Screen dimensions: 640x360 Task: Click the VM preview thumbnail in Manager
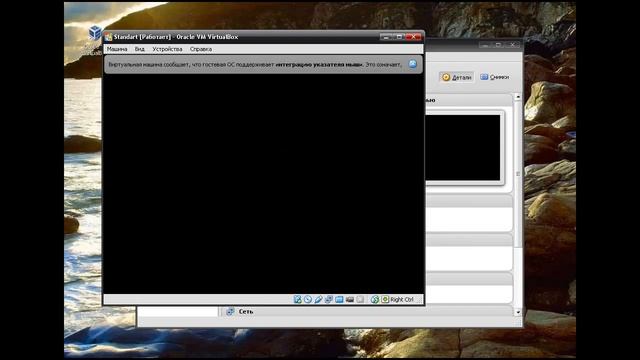click(463, 147)
